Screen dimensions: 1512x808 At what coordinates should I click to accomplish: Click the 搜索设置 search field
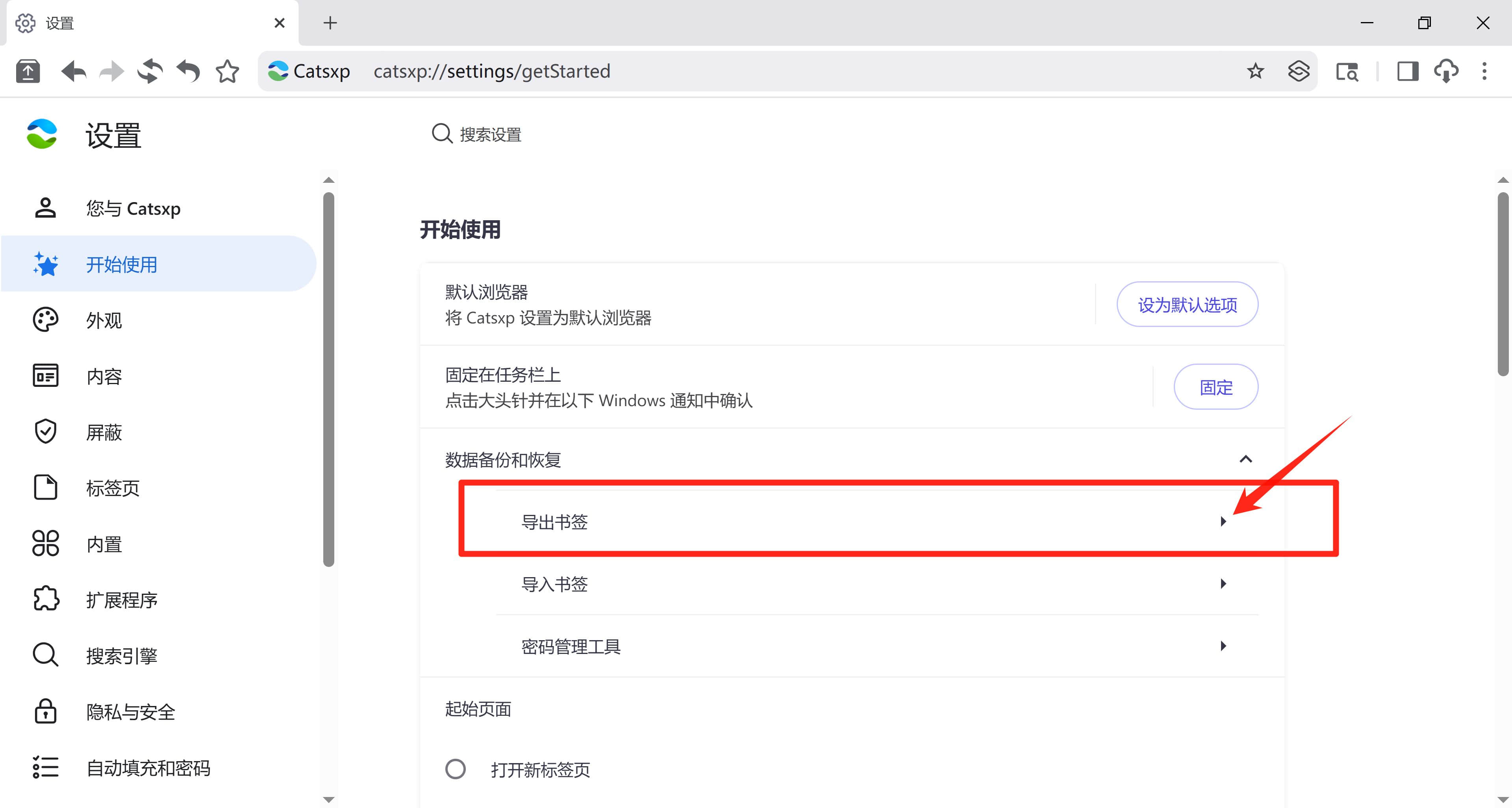point(491,134)
